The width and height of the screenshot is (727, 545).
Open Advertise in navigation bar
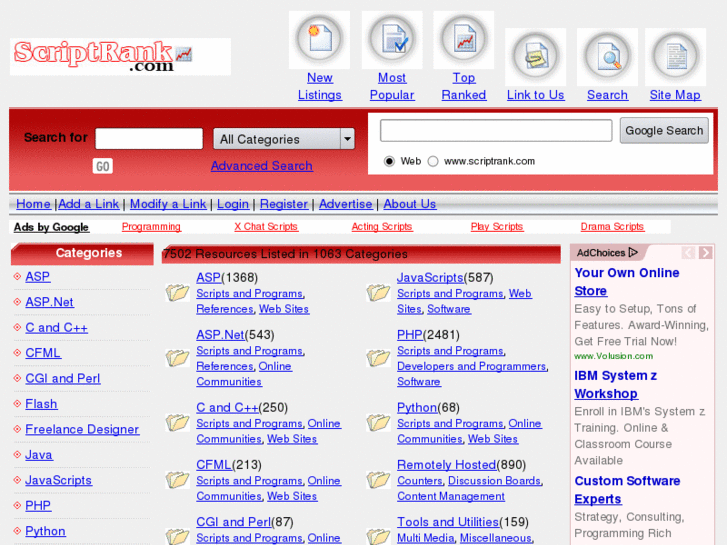[x=345, y=204]
